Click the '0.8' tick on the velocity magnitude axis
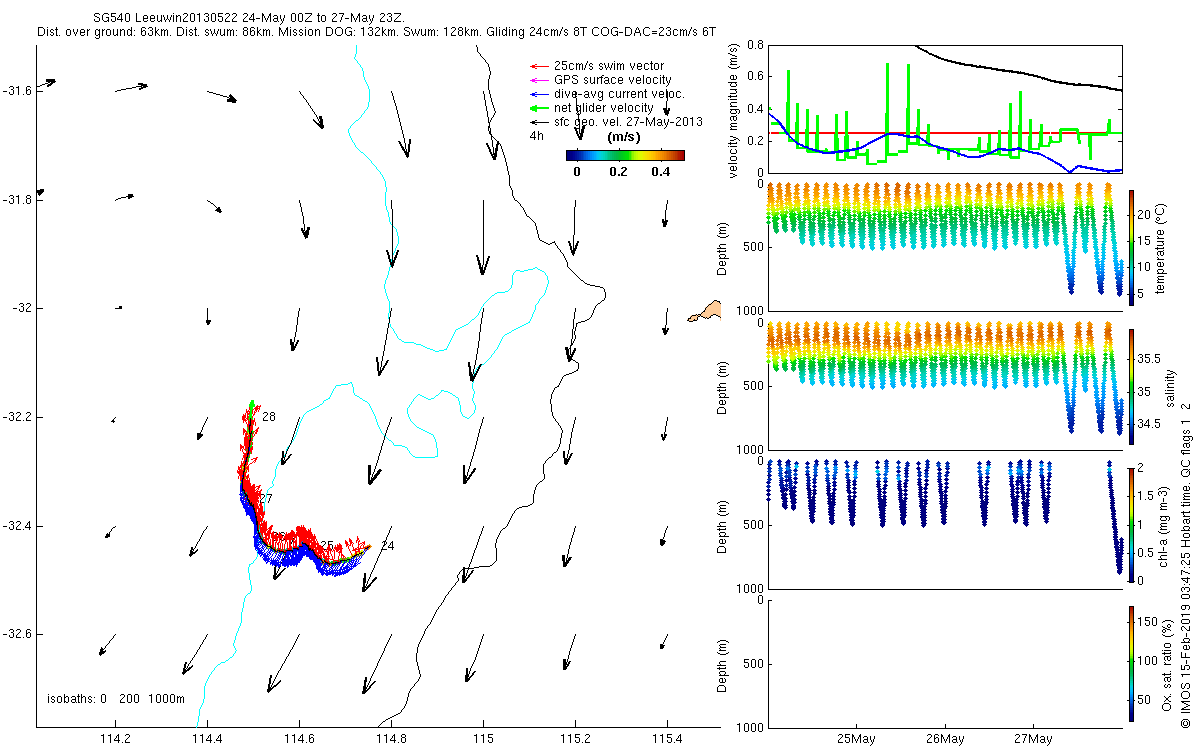 click(754, 45)
